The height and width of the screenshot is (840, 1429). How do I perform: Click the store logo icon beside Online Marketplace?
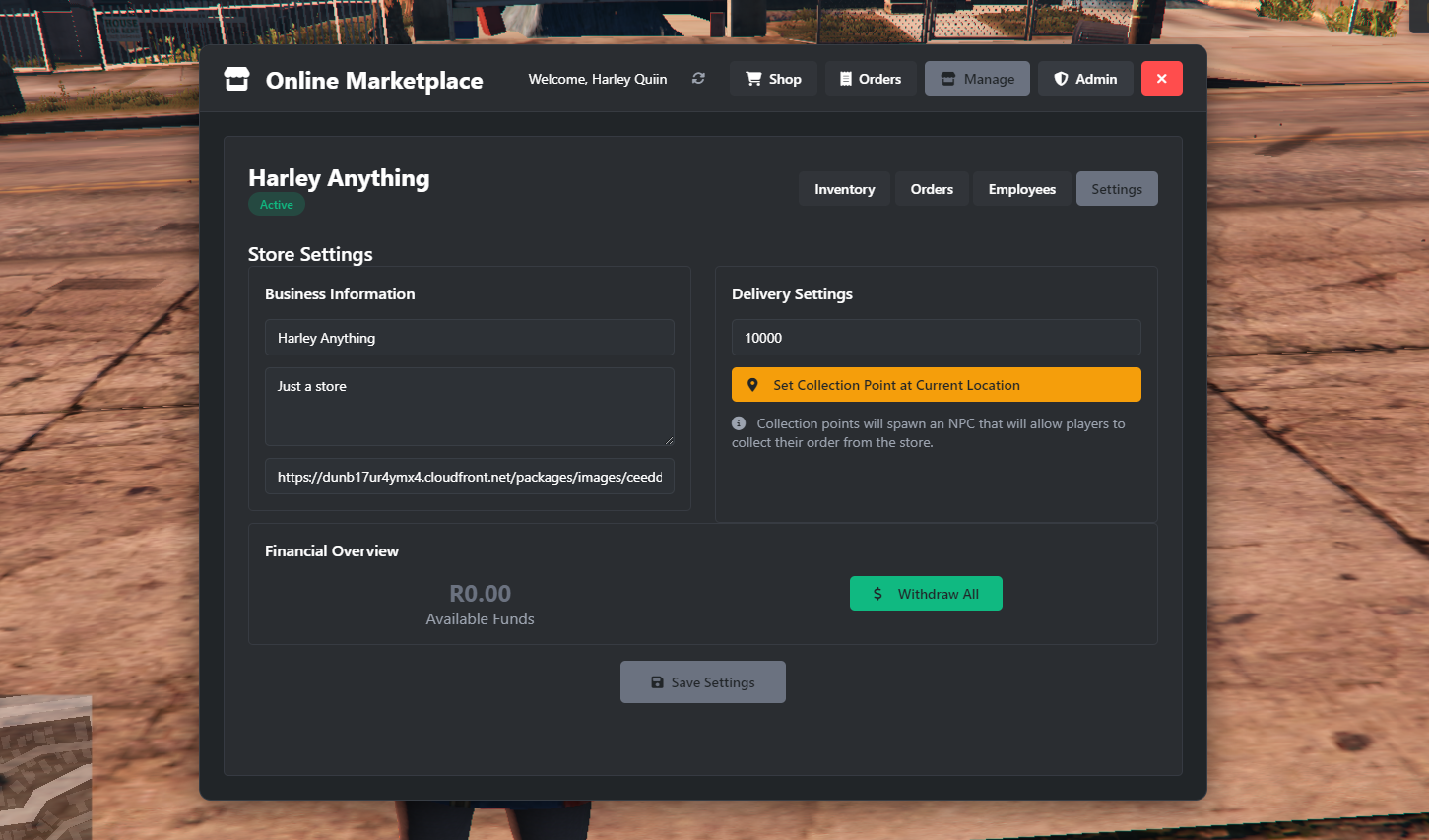[236, 80]
